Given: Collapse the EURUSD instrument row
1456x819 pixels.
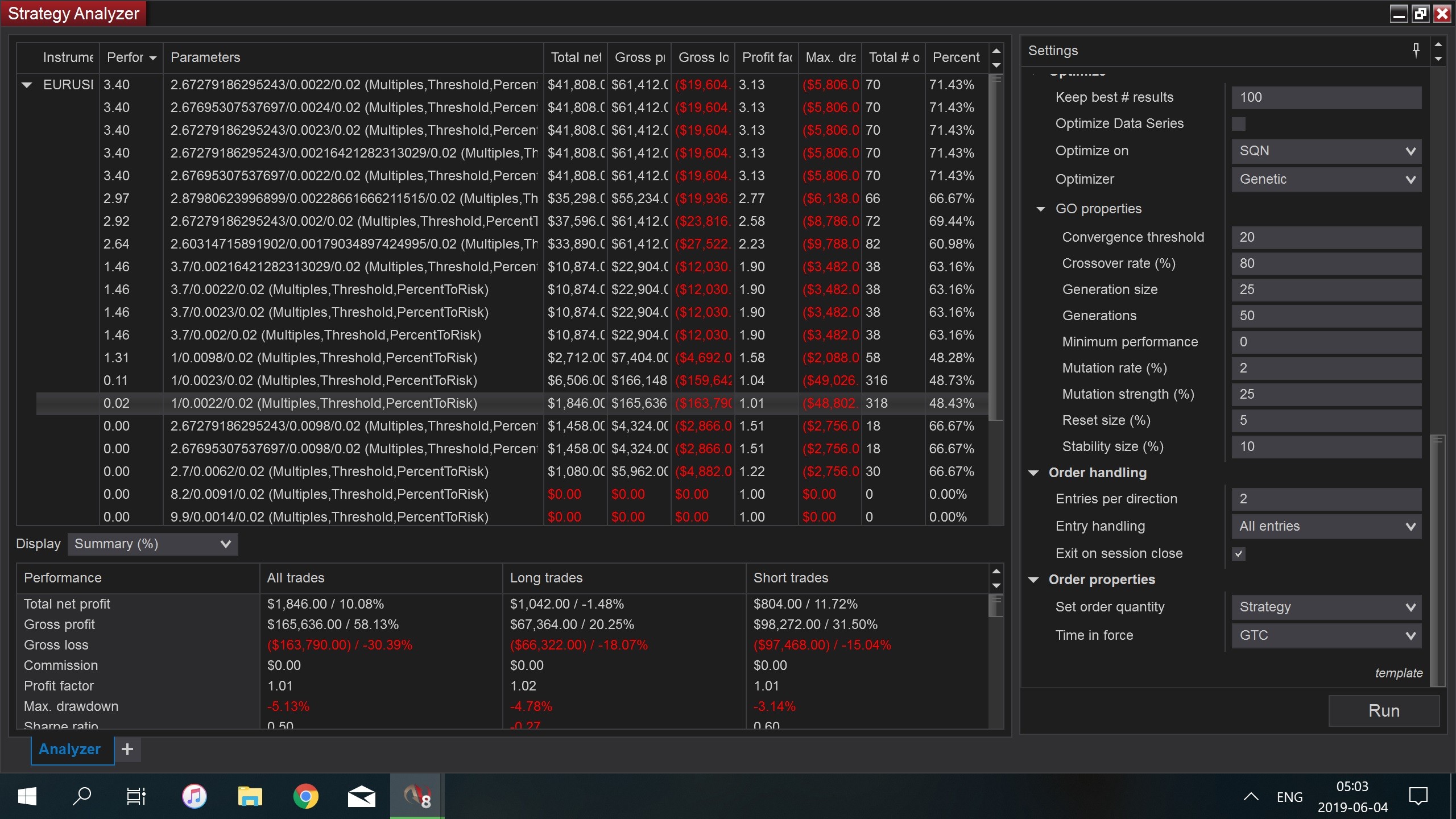Looking at the screenshot, I should 27,85.
